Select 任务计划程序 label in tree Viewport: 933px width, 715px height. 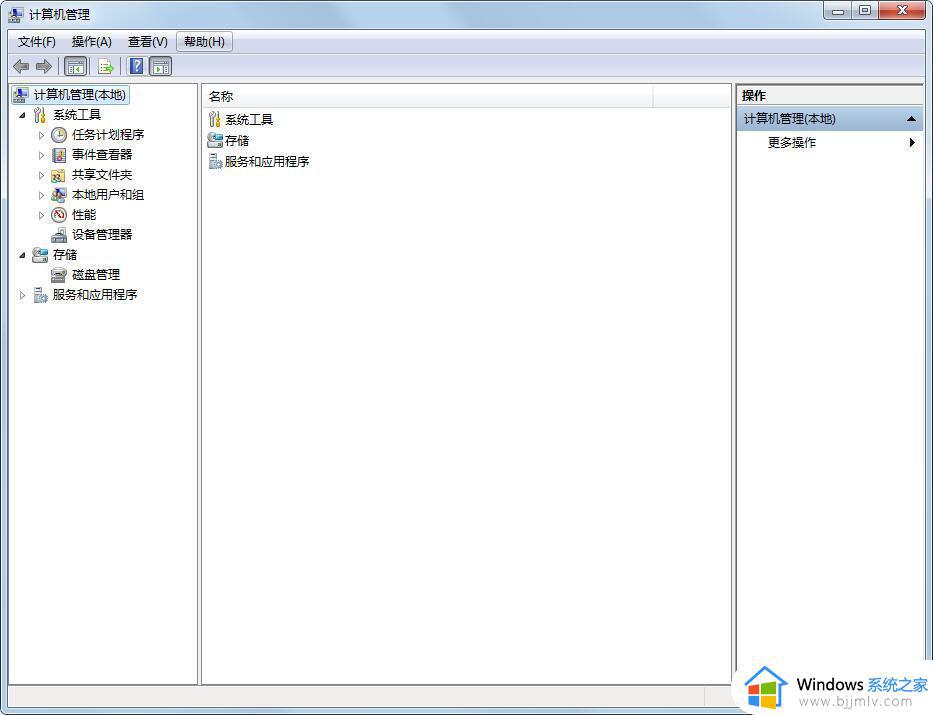[108, 135]
